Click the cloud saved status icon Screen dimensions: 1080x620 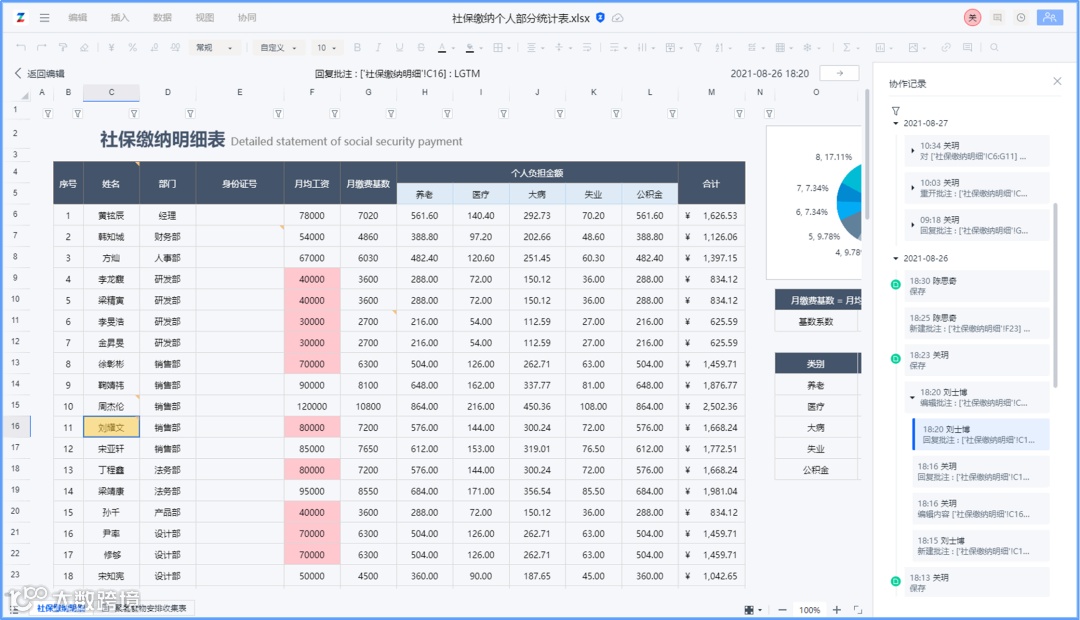click(x=618, y=18)
